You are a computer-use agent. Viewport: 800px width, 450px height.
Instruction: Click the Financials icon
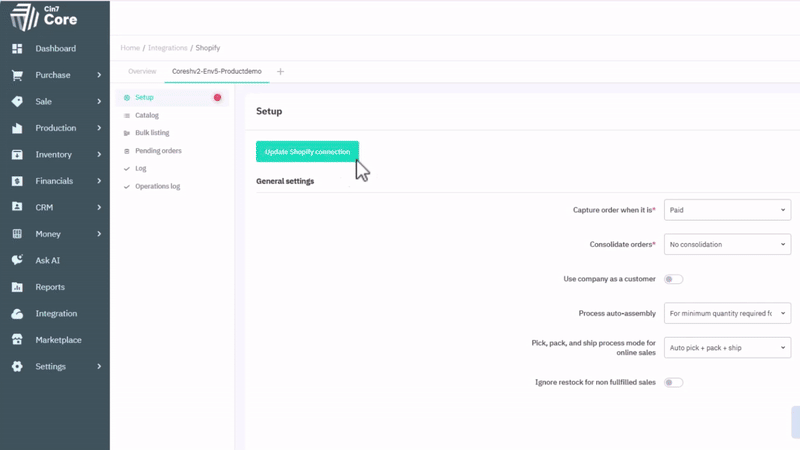17,181
